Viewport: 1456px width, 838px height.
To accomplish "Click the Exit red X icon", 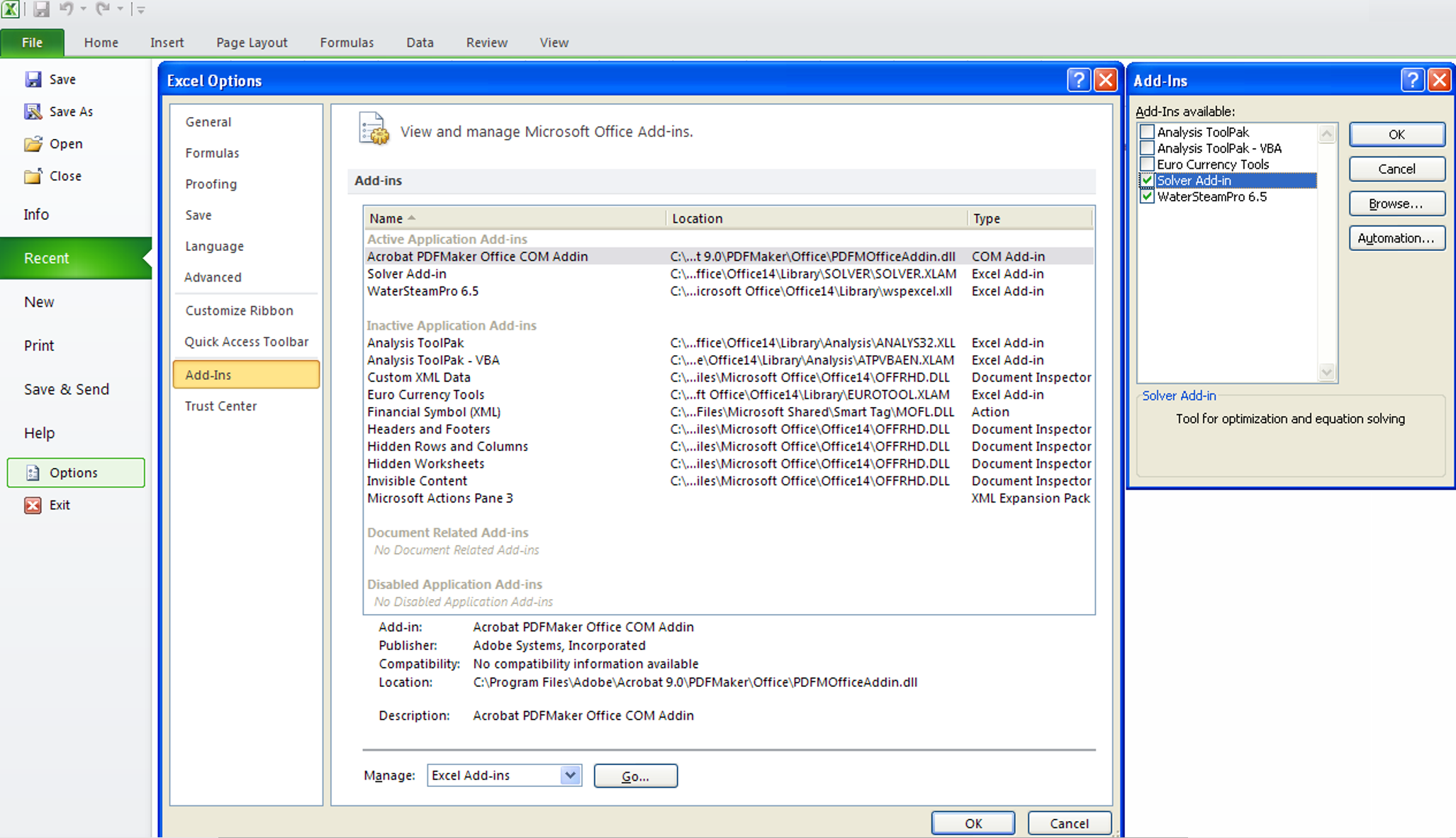I will tap(33, 505).
